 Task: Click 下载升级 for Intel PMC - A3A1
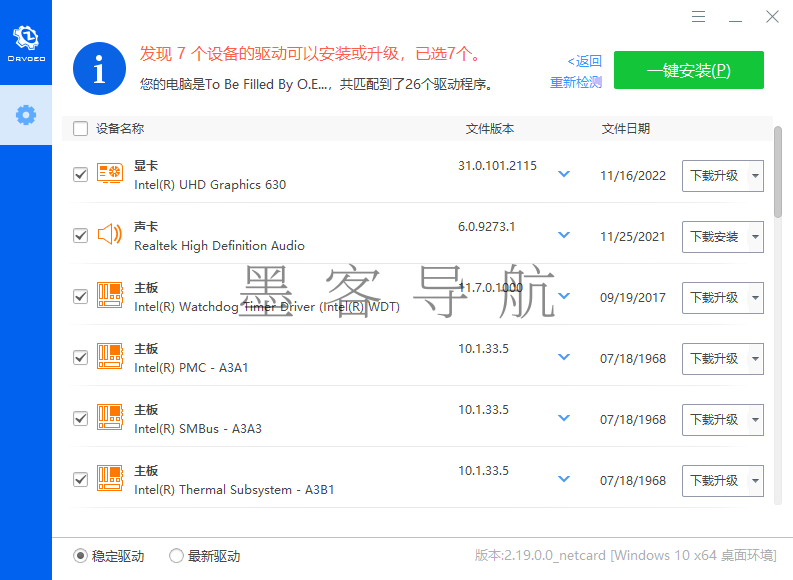pos(715,359)
